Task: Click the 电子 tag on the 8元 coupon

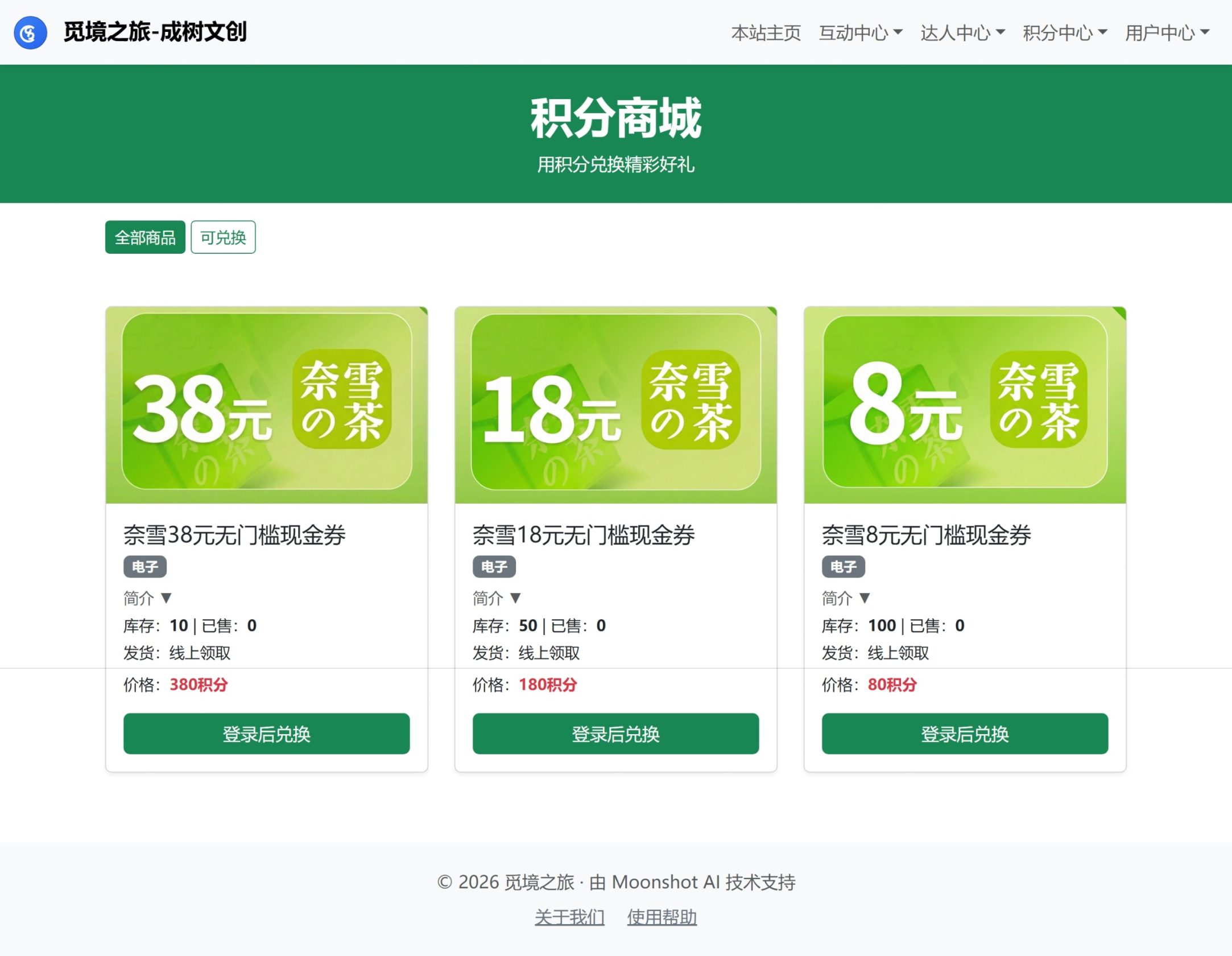Action: [843, 566]
